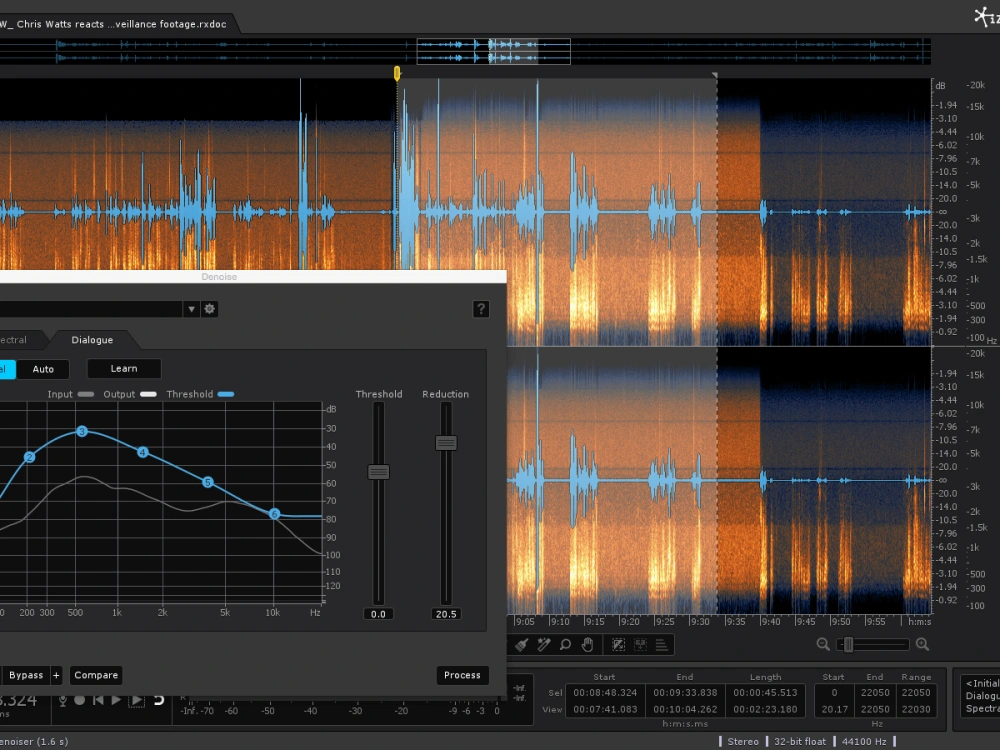Click the Input legend label
Viewport: 1000px width, 750px height.
tap(60, 394)
